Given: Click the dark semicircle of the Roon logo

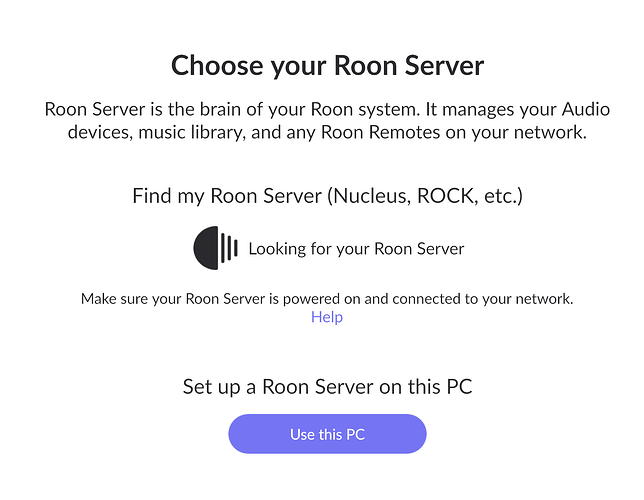Looking at the screenshot, I should [x=205, y=248].
